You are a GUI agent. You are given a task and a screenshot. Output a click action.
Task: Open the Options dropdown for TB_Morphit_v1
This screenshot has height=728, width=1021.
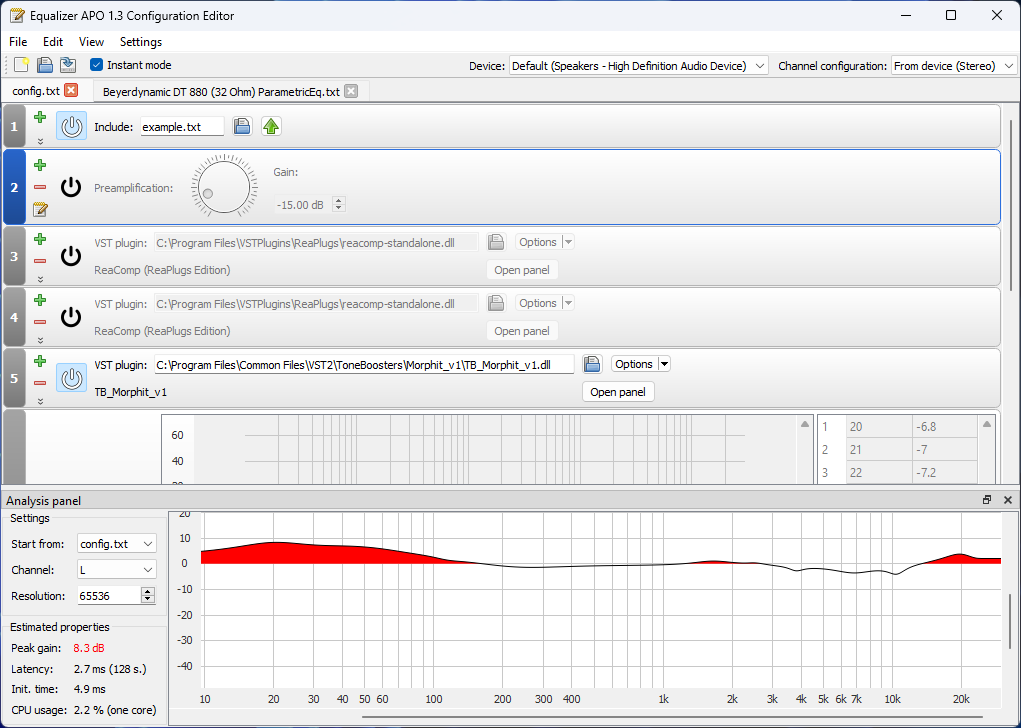(x=663, y=363)
